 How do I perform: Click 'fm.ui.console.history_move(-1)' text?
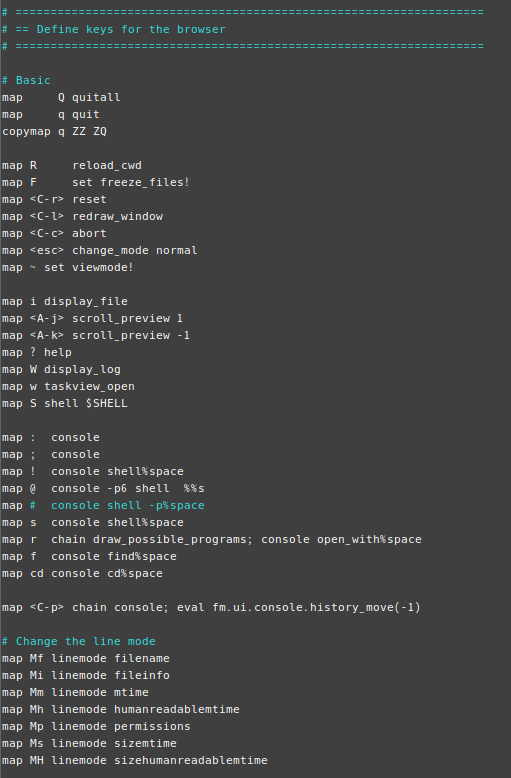pyautogui.click(x=317, y=607)
